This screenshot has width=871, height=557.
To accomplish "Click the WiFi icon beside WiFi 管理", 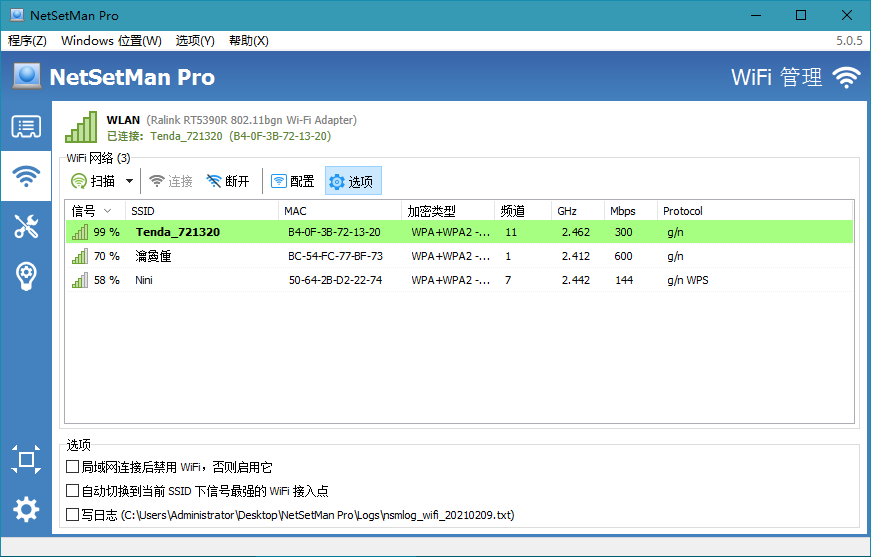I will click(x=846, y=78).
